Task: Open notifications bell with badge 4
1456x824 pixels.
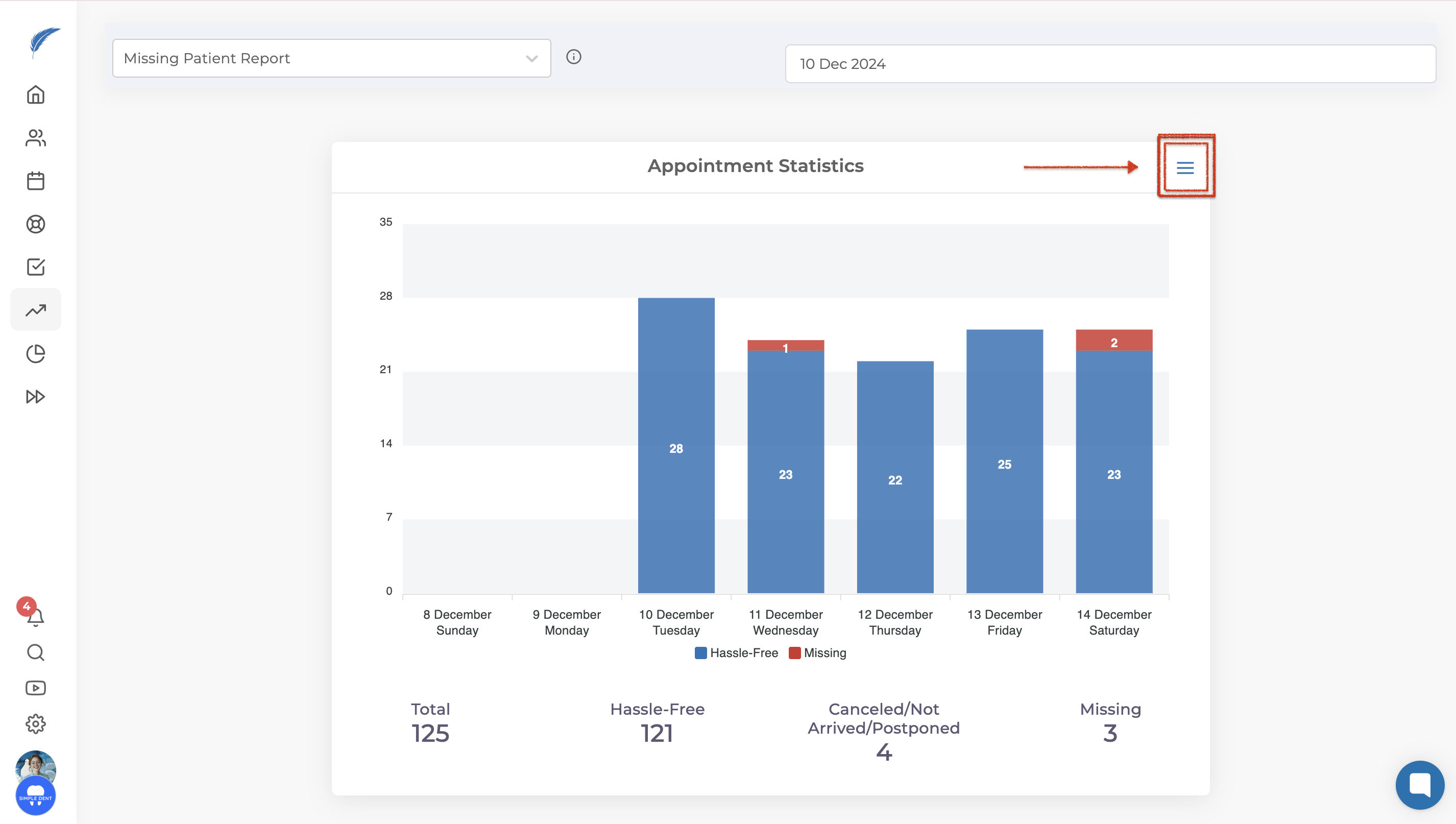Action: (36, 616)
